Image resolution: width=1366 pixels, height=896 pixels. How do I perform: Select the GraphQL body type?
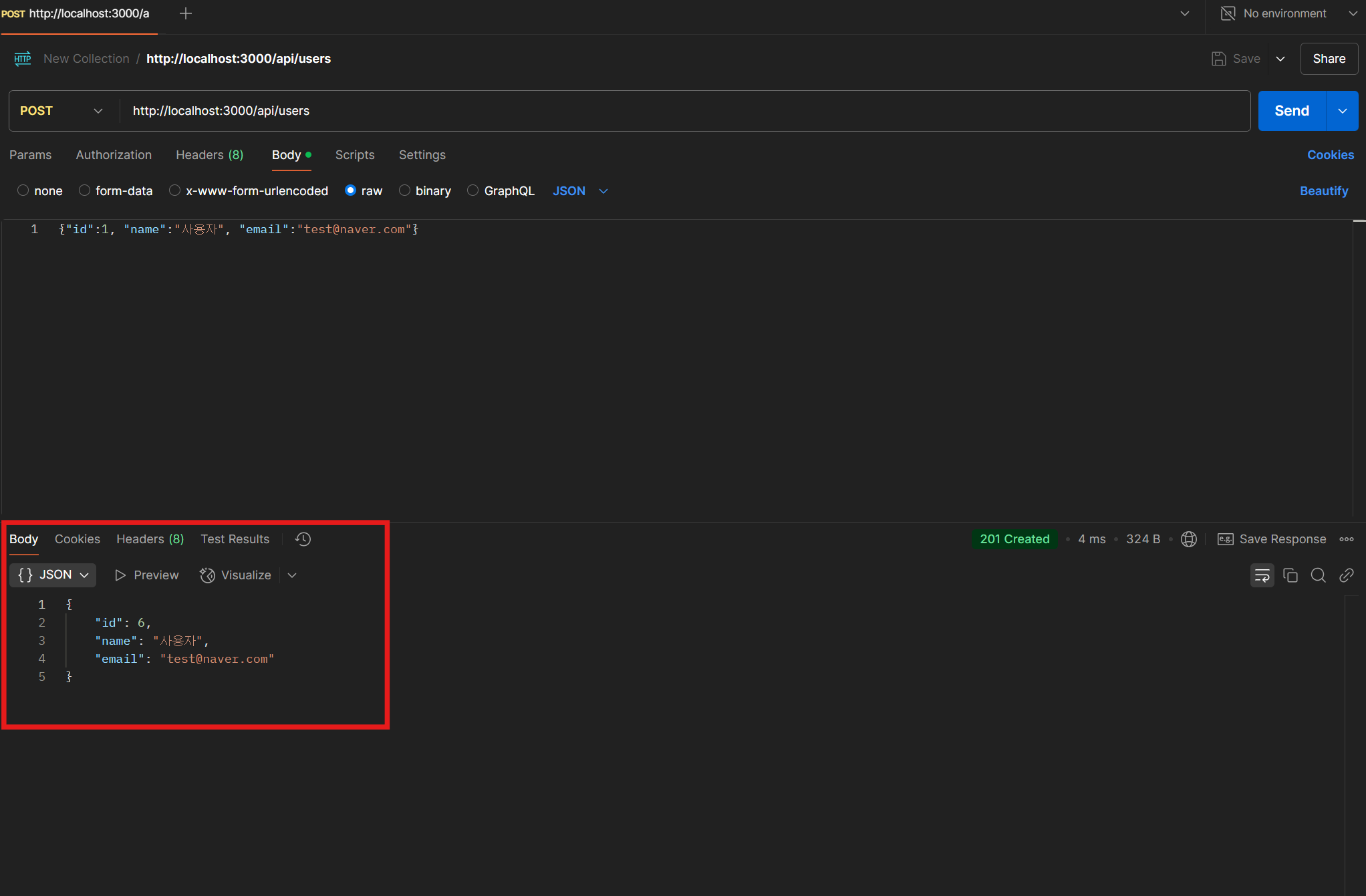pos(472,190)
